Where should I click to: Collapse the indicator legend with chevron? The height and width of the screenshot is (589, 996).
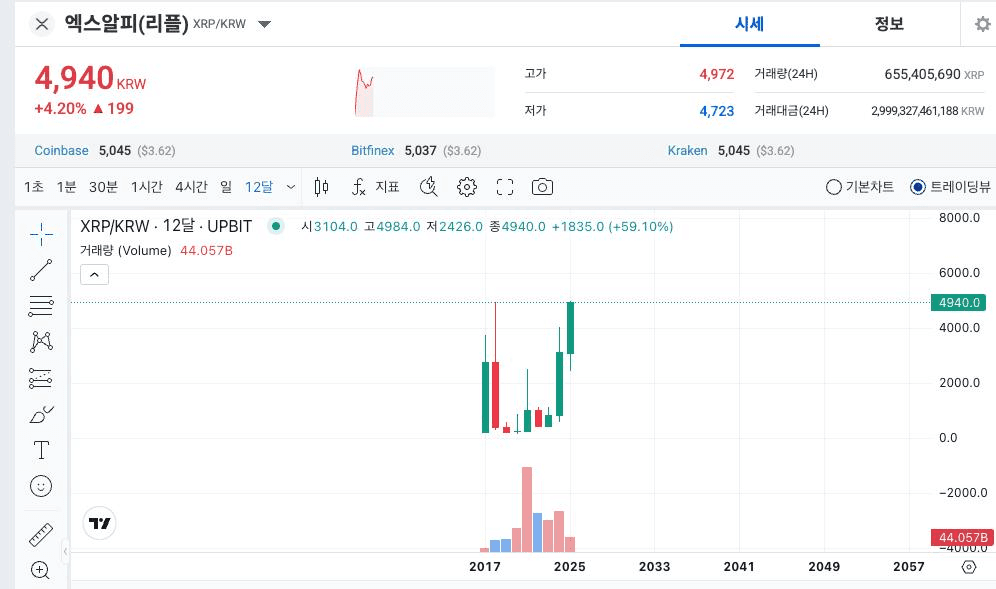pyautogui.click(x=94, y=274)
